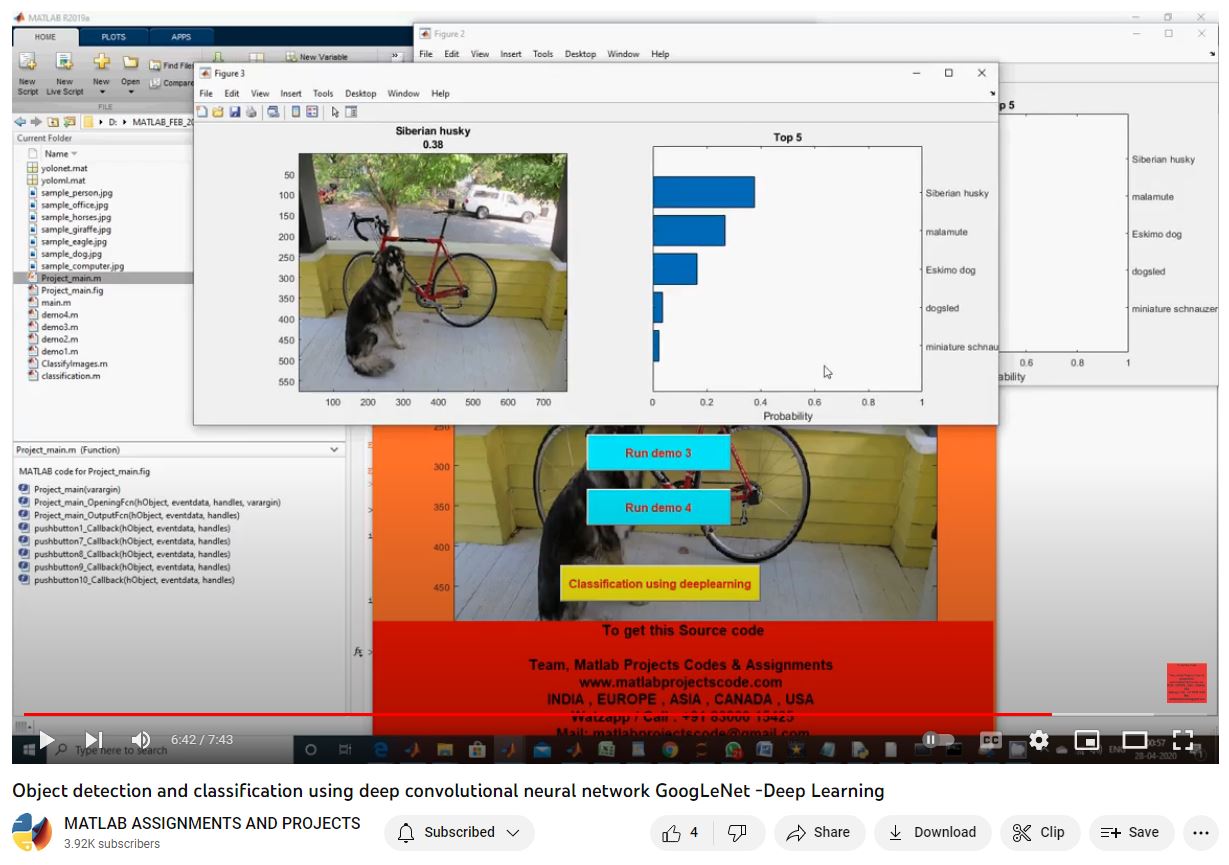The height and width of the screenshot is (865, 1229).
Task: Like the video
Action: (x=680, y=832)
